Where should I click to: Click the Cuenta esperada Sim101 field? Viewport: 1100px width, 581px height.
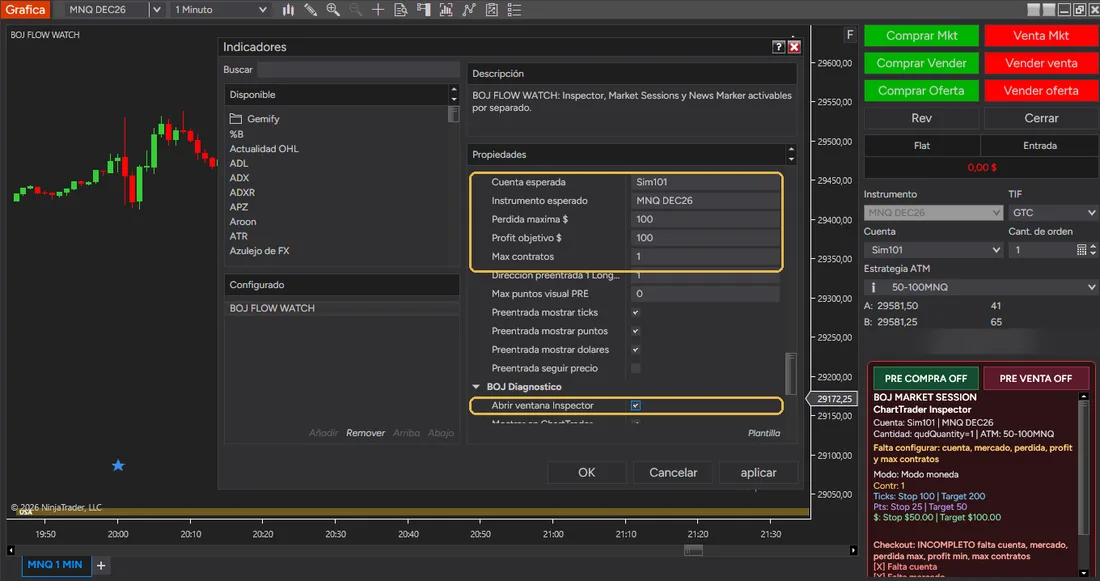coord(705,182)
